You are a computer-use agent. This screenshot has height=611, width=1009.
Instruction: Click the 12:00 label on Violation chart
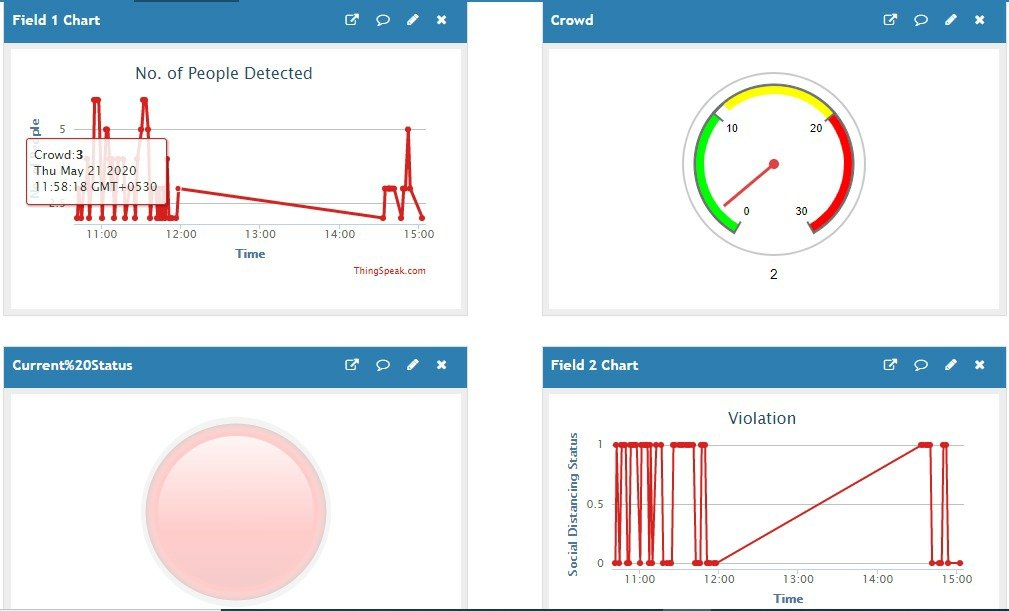click(x=719, y=579)
